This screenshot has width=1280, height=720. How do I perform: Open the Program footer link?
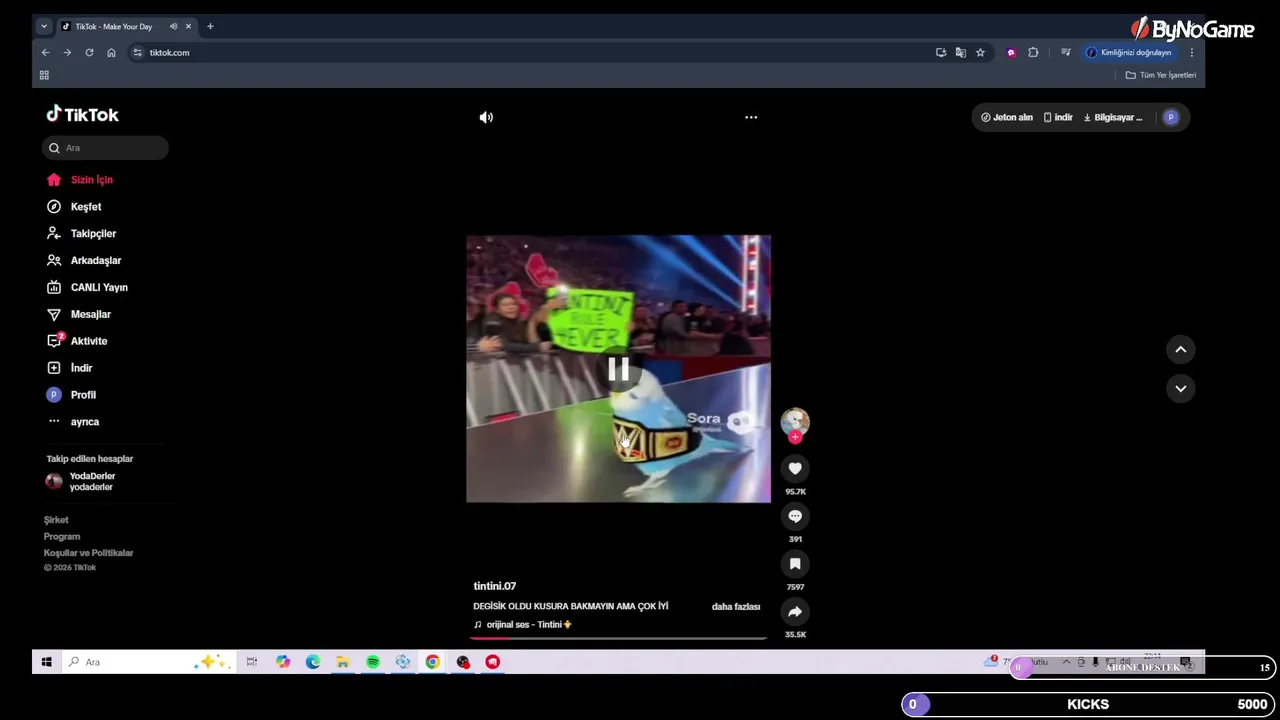[x=62, y=537]
